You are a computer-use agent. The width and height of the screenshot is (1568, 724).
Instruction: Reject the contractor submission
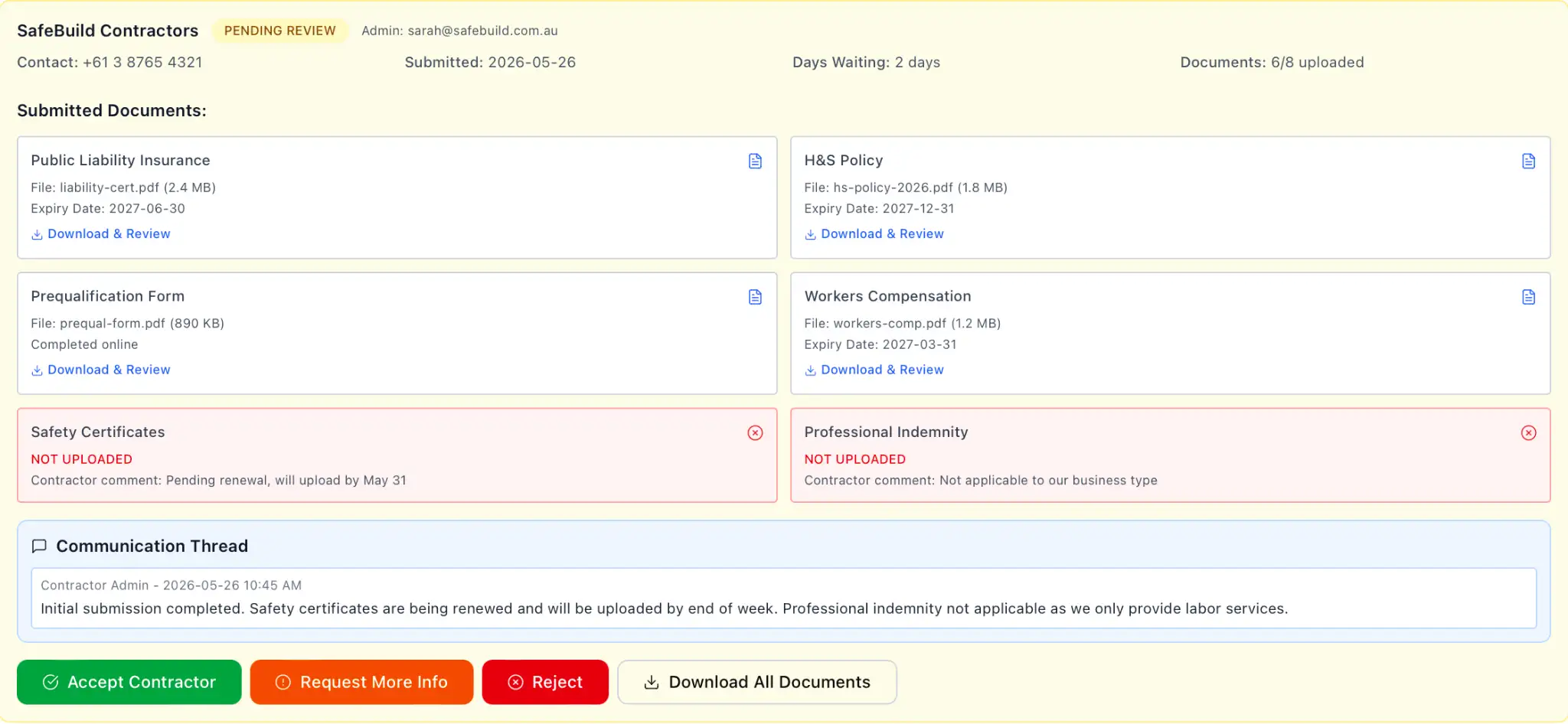pyautogui.click(x=545, y=682)
